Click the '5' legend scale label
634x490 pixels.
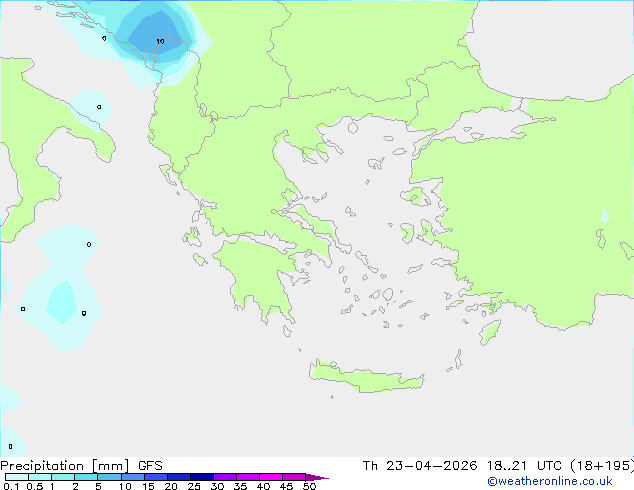[x=98, y=486]
